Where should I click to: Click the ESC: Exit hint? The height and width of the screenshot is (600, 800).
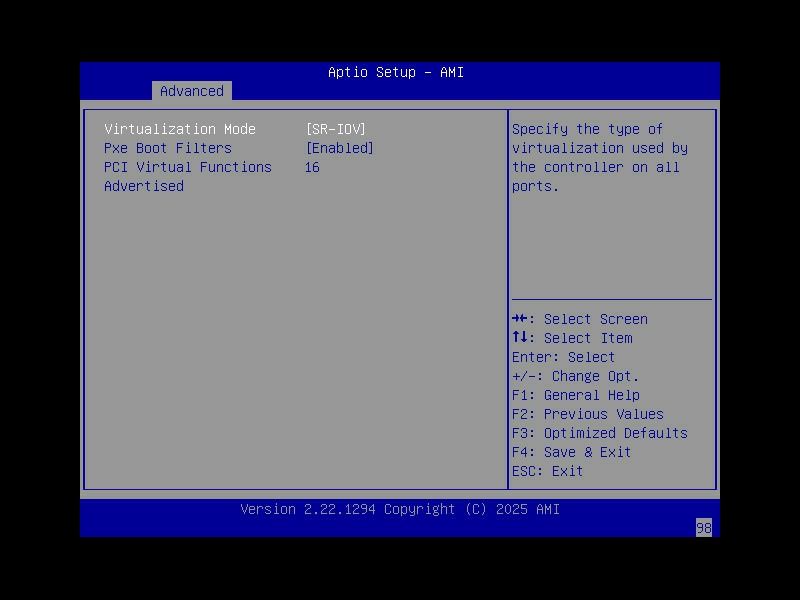[x=547, y=471]
